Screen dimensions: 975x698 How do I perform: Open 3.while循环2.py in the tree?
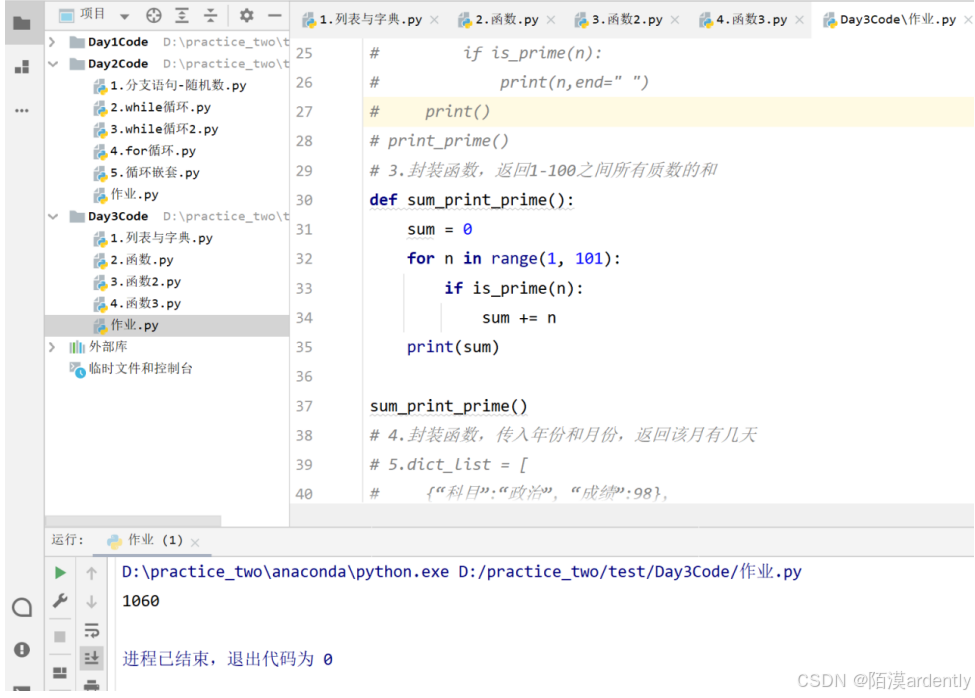click(x=156, y=129)
